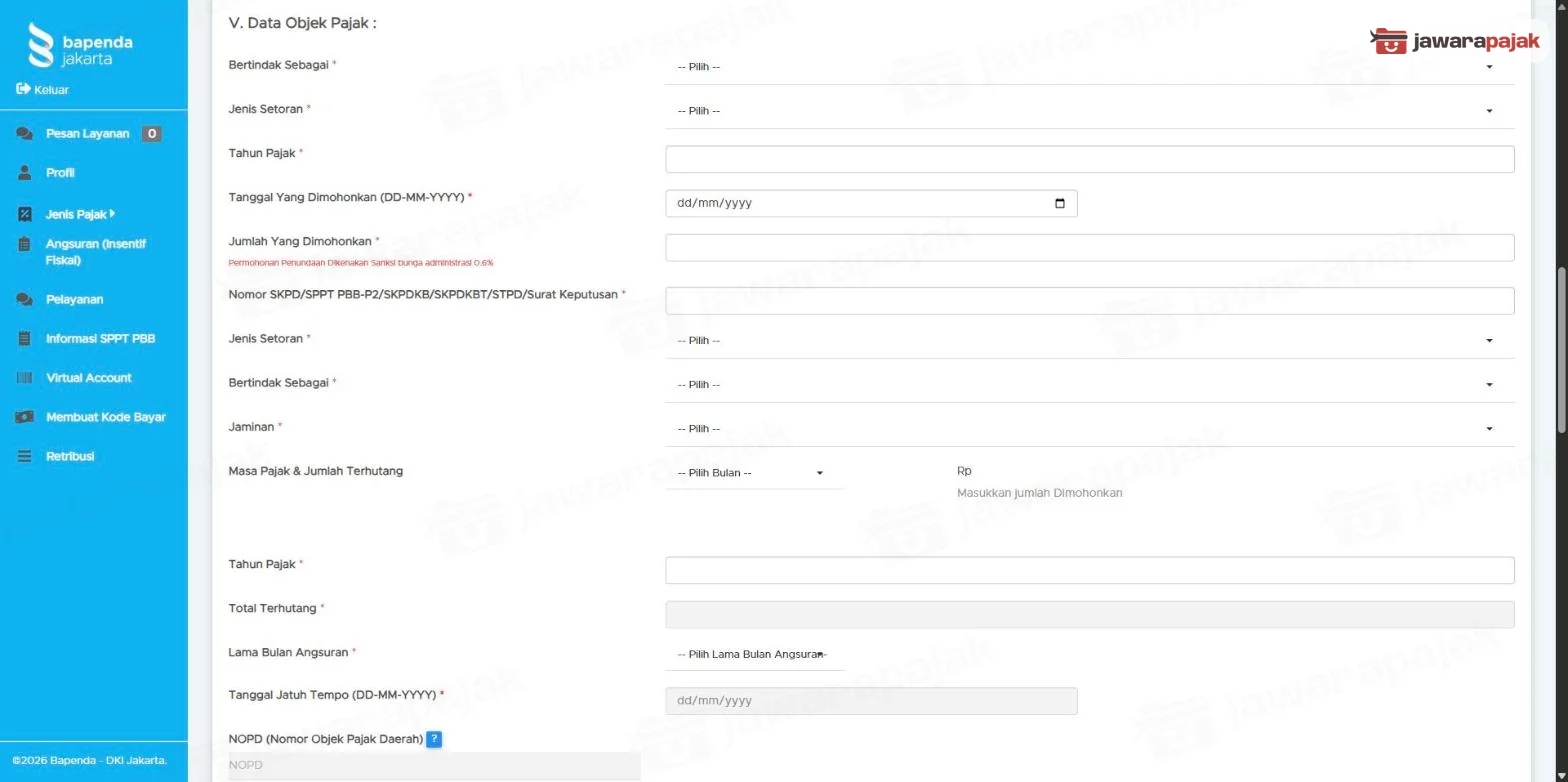Open Jenis Setoran dropdown below Nomor SKPD field
This screenshot has height=782, width=1568.
(1089, 340)
